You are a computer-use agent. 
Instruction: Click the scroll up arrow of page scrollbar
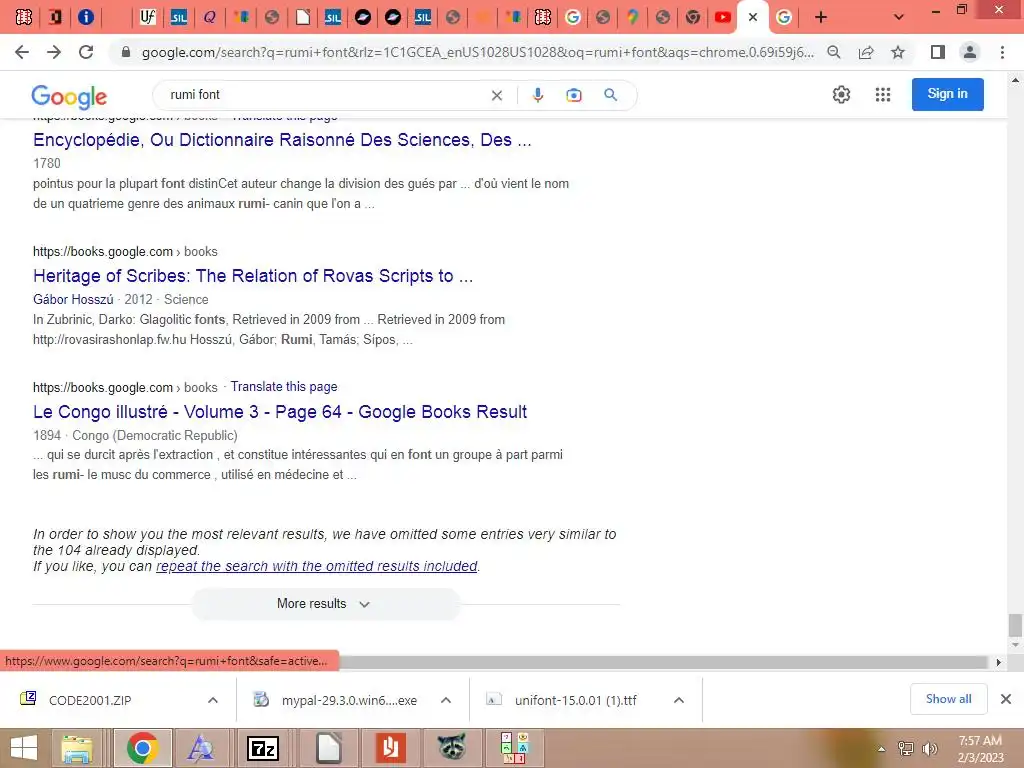(1015, 80)
